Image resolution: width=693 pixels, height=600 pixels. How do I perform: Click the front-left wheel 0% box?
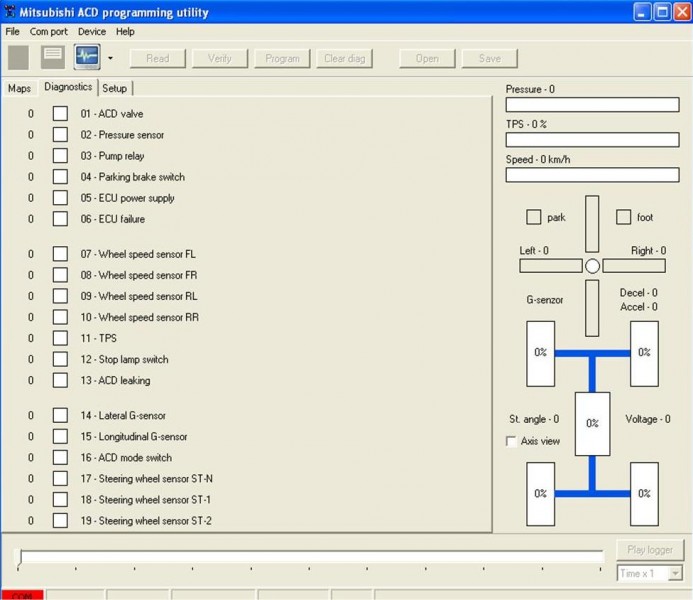pyautogui.click(x=540, y=354)
